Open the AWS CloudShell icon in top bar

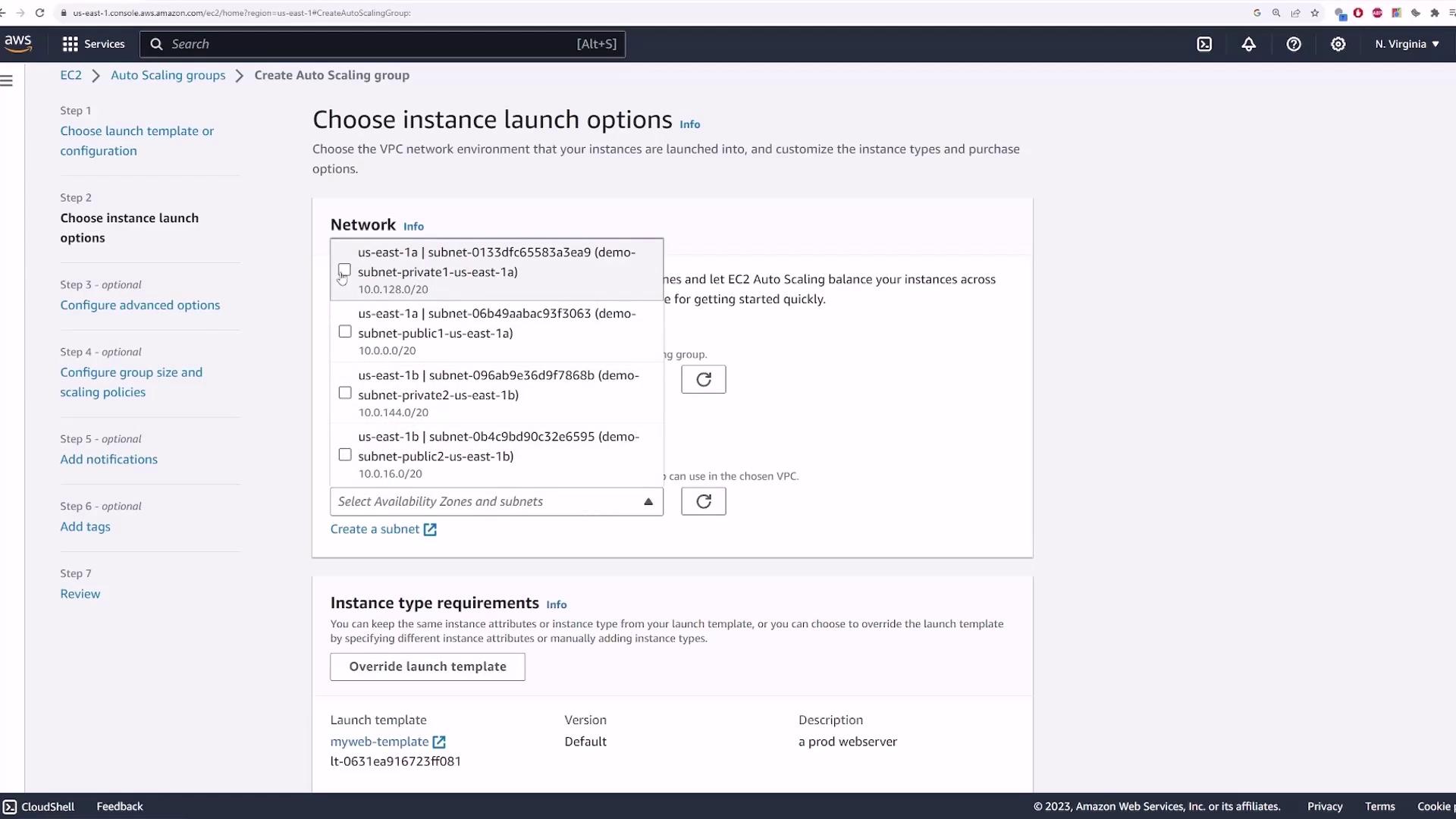click(x=1204, y=44)
